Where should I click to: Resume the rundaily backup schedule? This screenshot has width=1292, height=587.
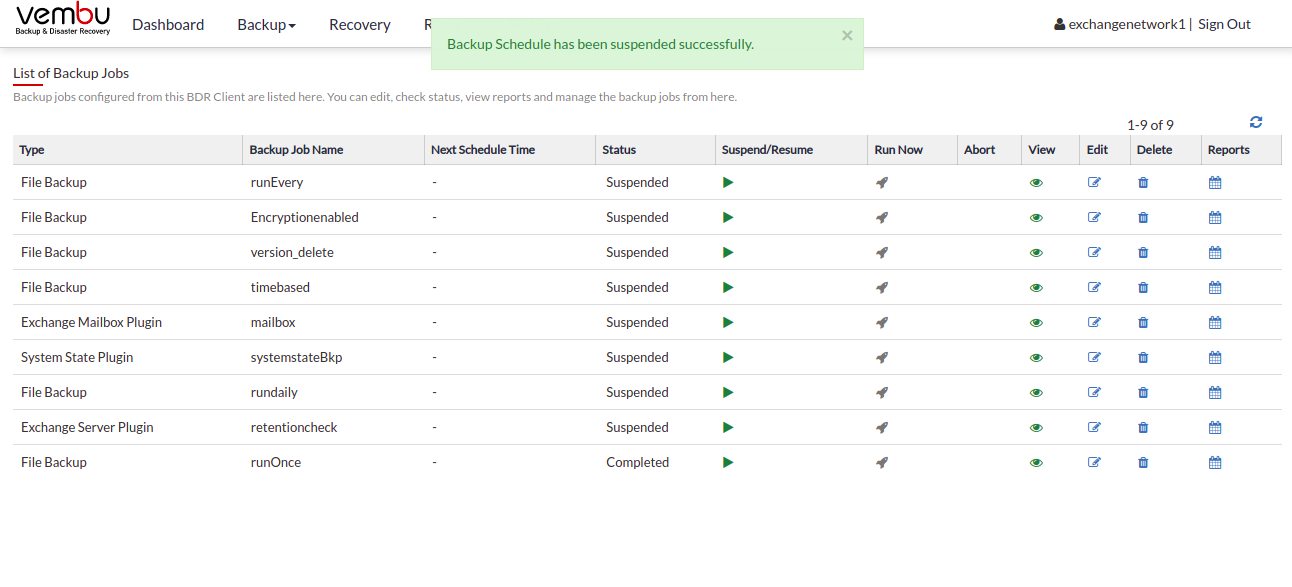[728, 392]
